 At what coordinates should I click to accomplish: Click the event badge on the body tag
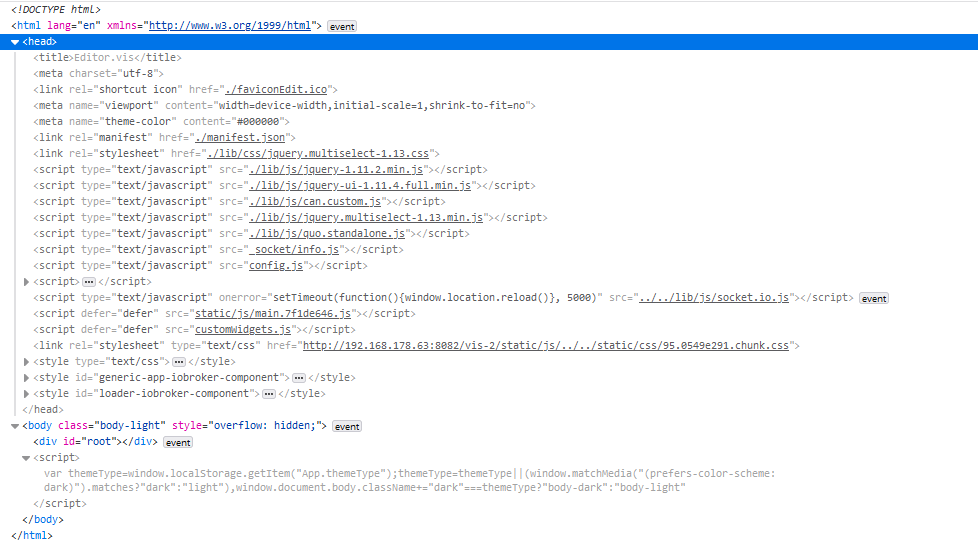click(x=346, y=426)
